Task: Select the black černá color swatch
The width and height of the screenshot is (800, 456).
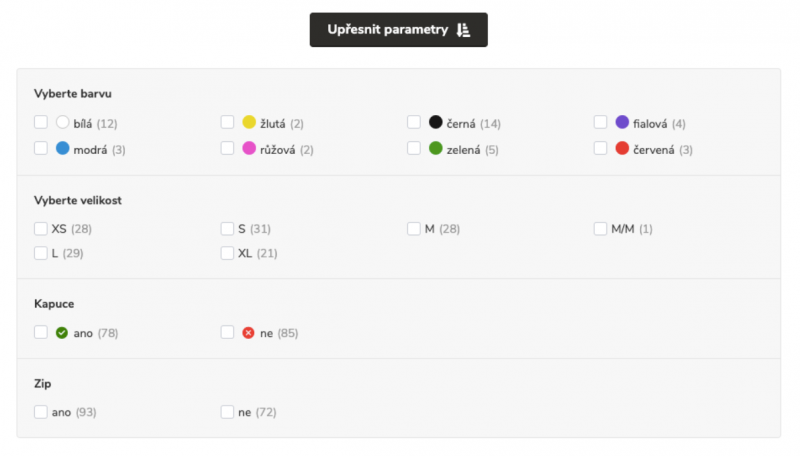Action: 435,122
